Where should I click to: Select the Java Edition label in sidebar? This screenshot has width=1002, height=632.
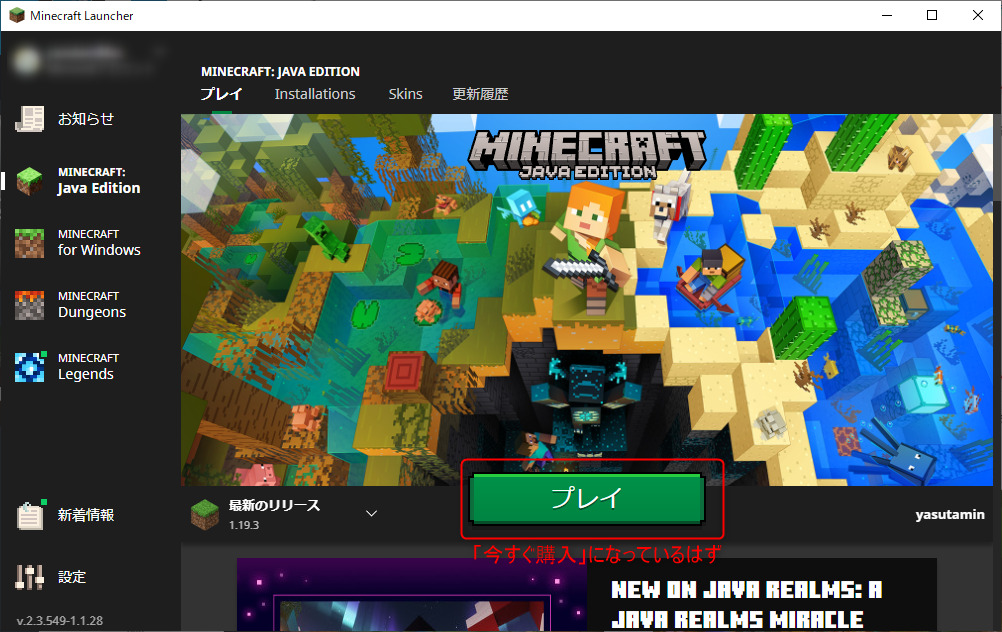click(98, 181)
